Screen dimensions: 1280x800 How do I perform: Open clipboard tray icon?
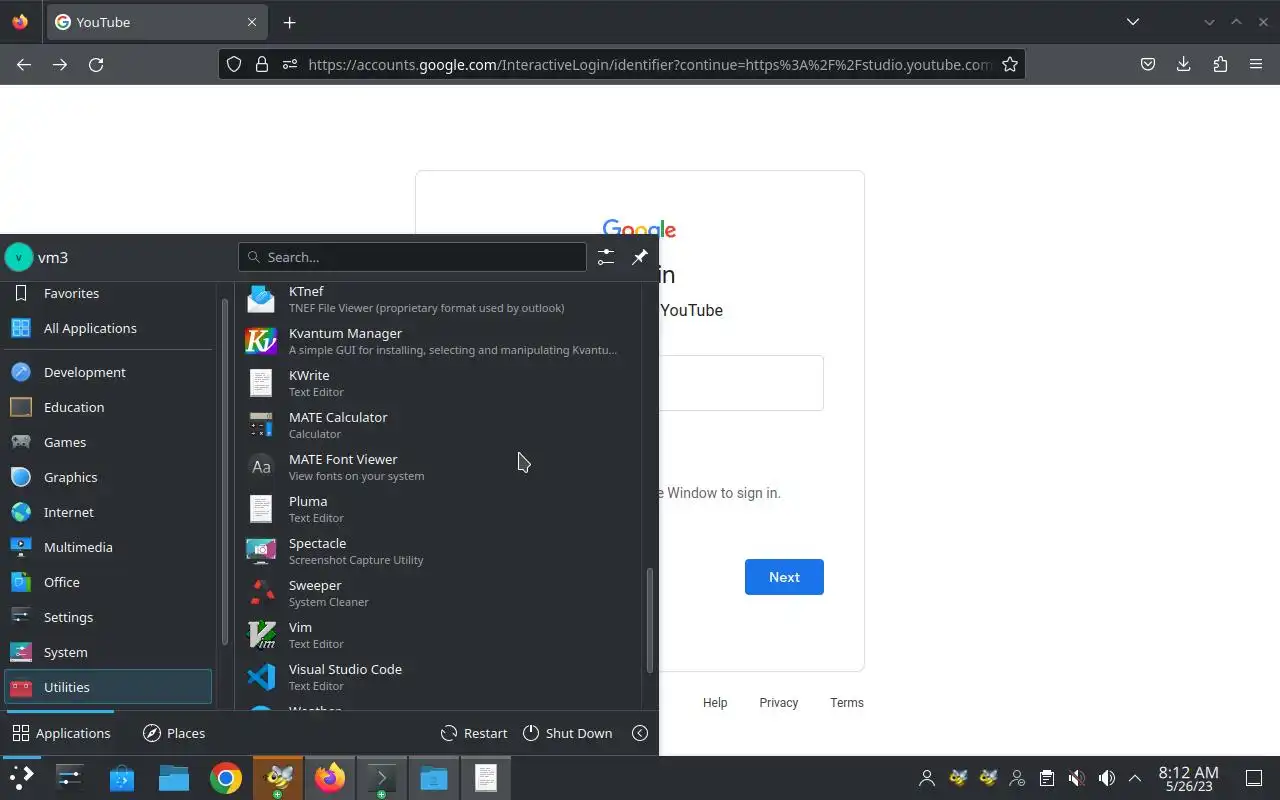tap(1047, 778)
